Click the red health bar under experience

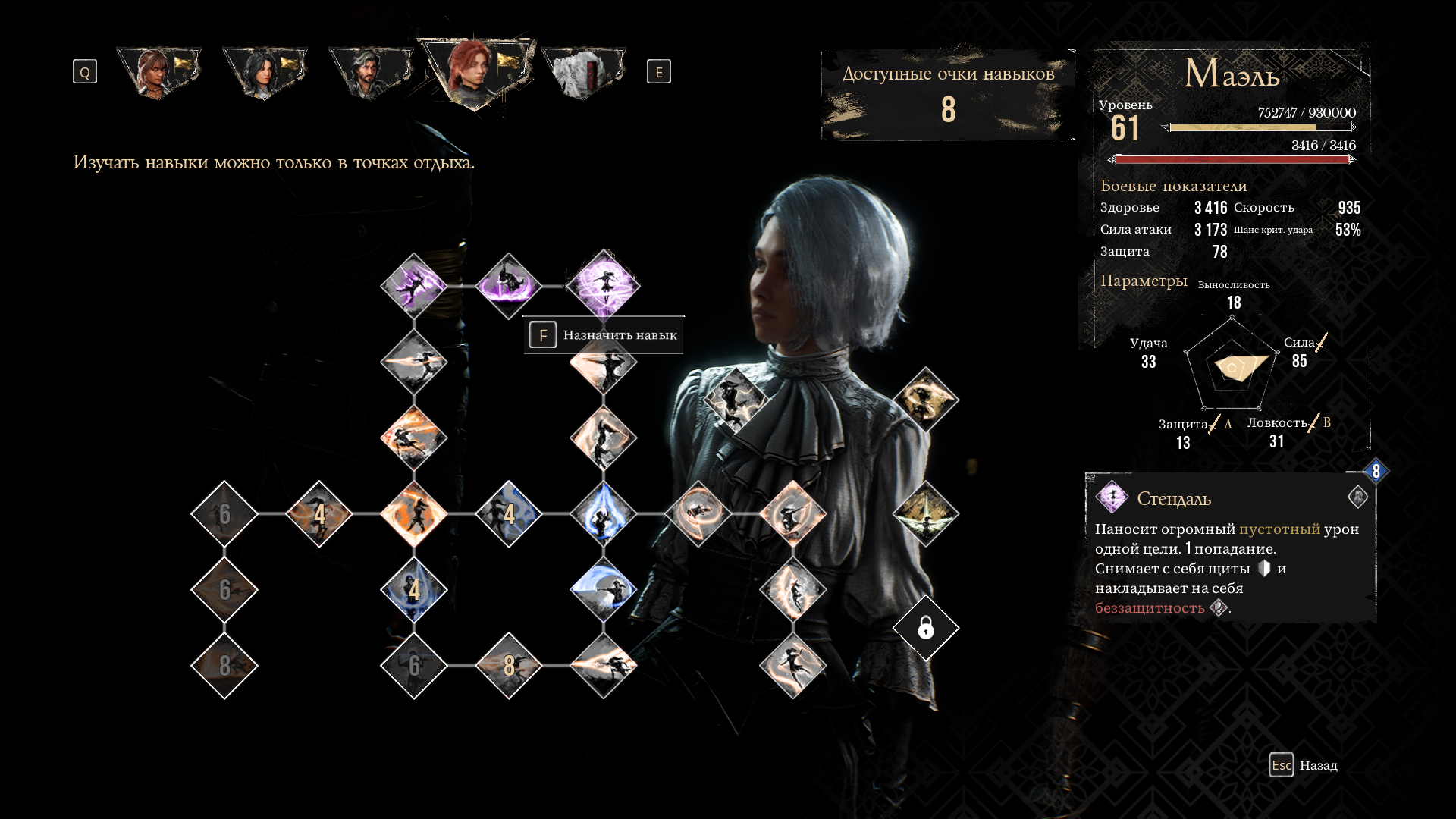coord(1232,159)
